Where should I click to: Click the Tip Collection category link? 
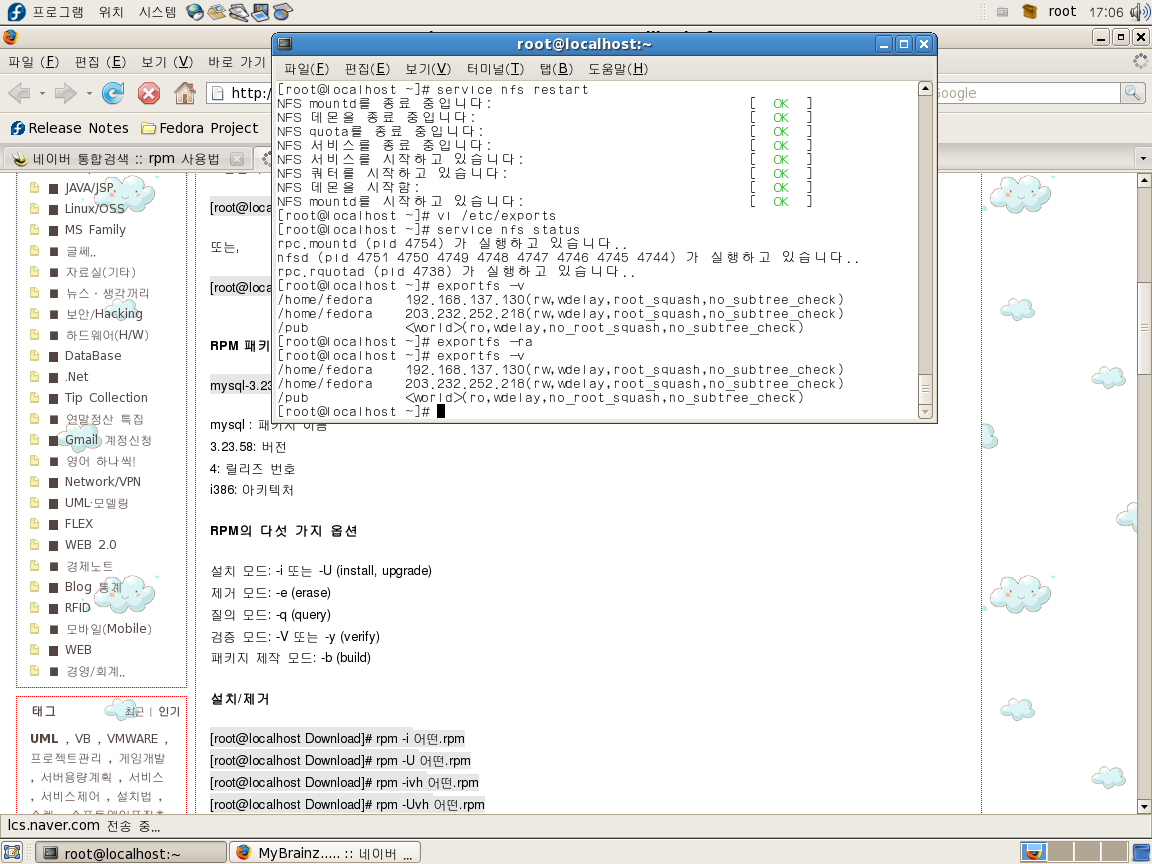106,397
